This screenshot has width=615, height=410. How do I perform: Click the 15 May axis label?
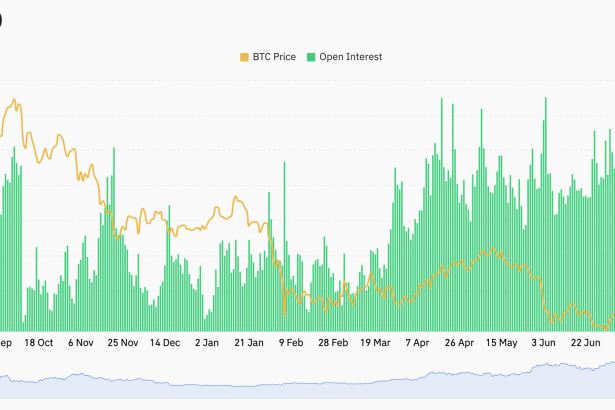[501, 343]
